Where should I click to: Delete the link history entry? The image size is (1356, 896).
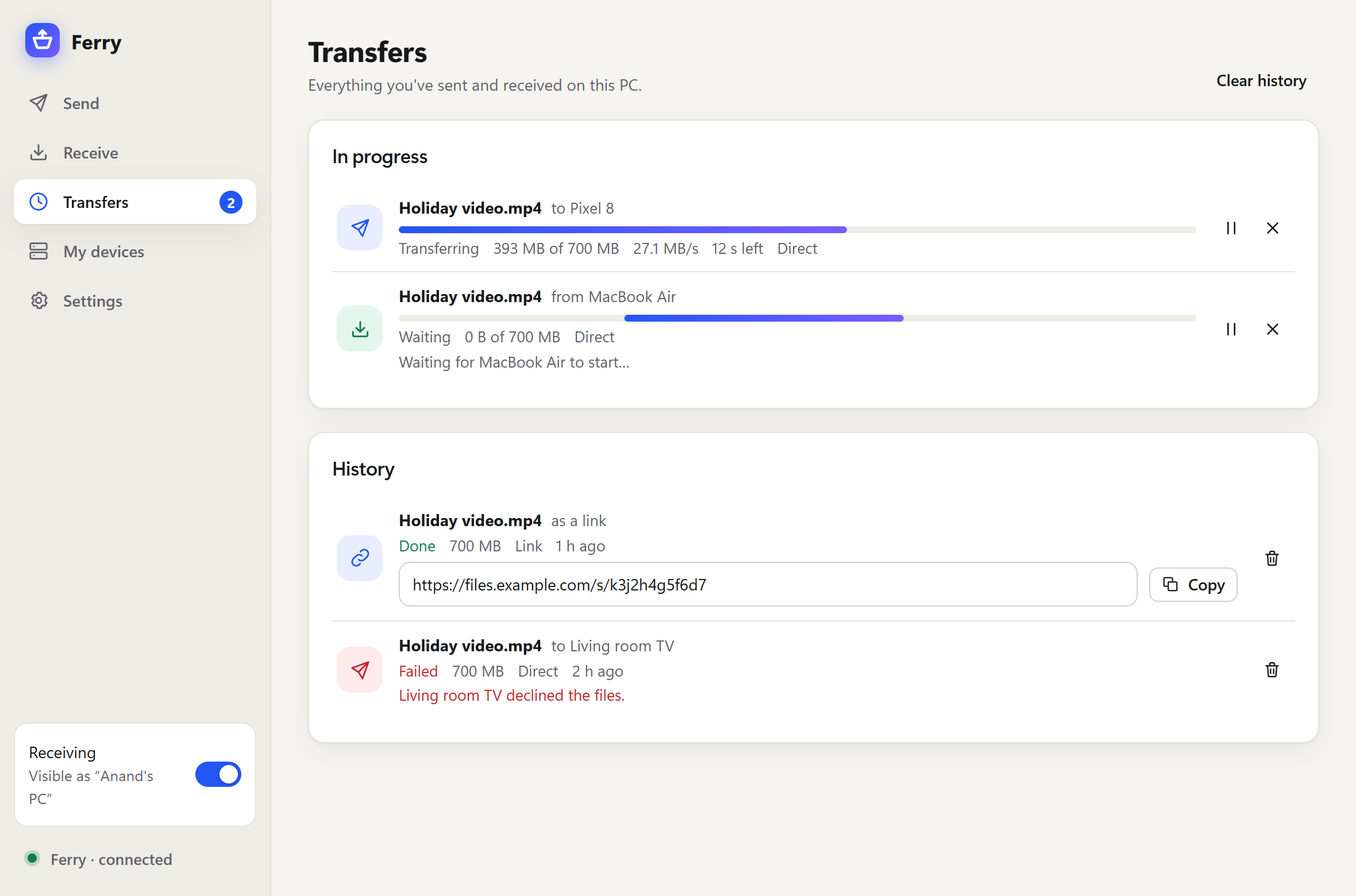tap(1272, 558)
